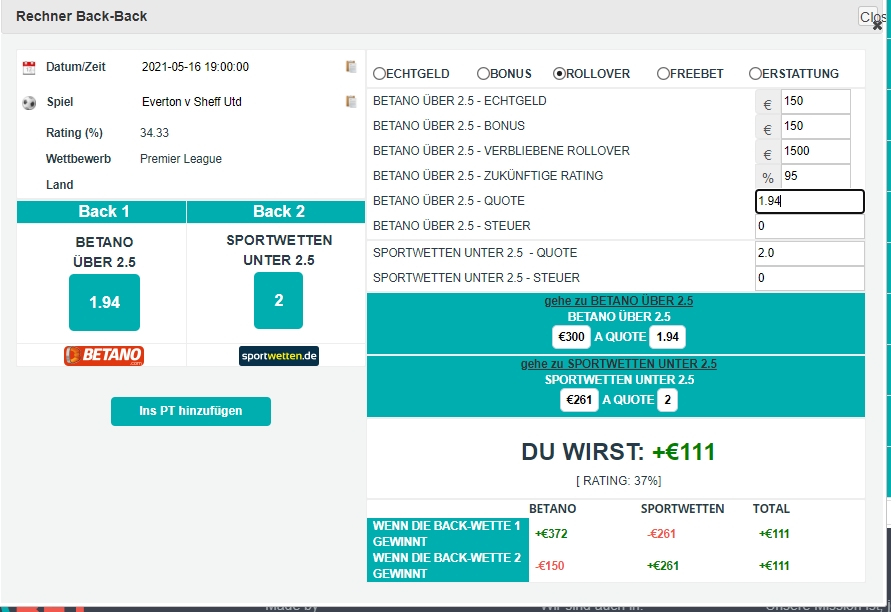
Task: Click the Sportwetten odds 2 button
Action: (278, 301)
